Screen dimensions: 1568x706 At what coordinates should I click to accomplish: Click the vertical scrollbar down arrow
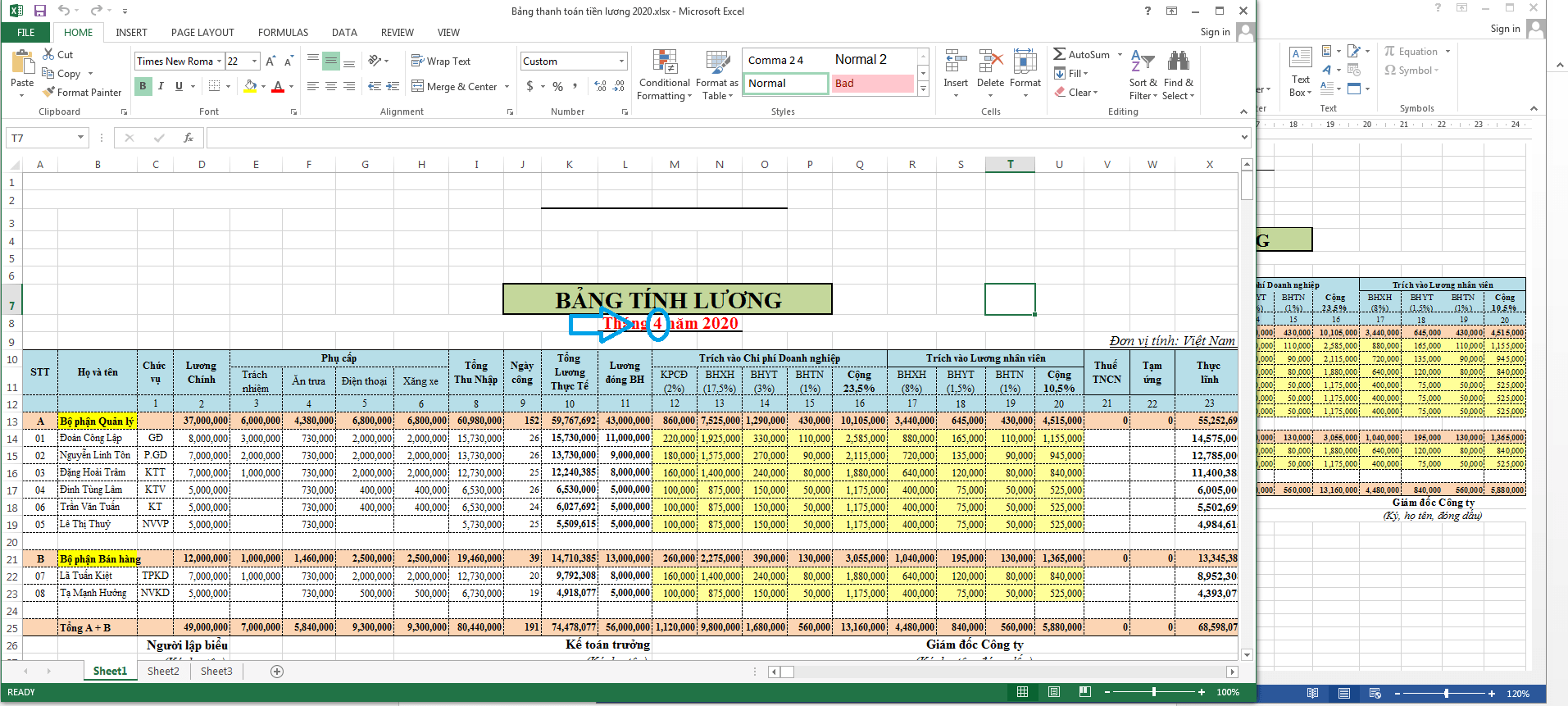click(x=1247, y=654)
